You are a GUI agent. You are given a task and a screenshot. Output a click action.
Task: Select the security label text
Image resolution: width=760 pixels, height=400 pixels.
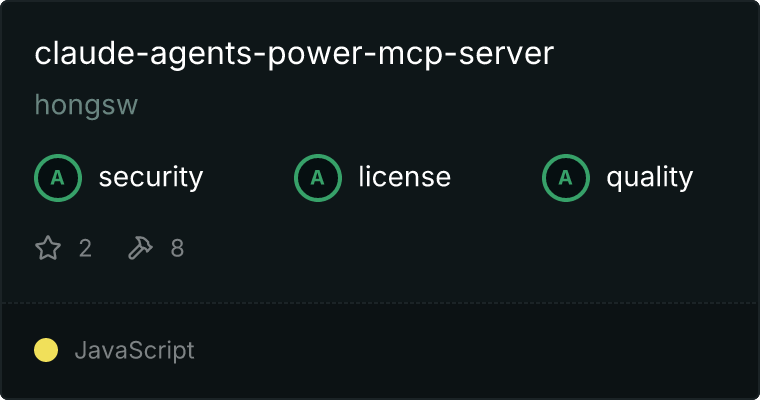tap(151, 177)
